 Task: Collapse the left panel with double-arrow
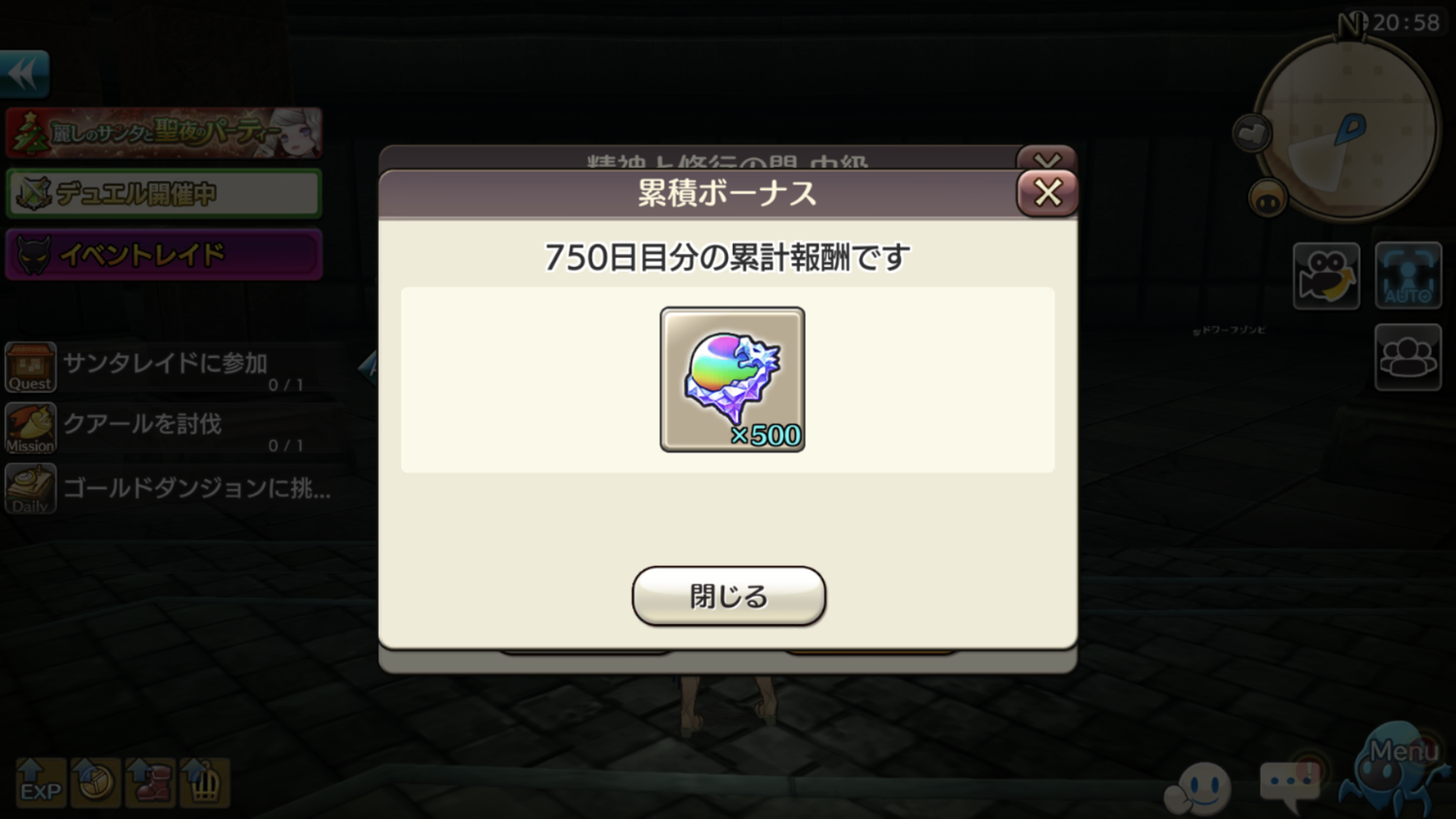[24, 74]
